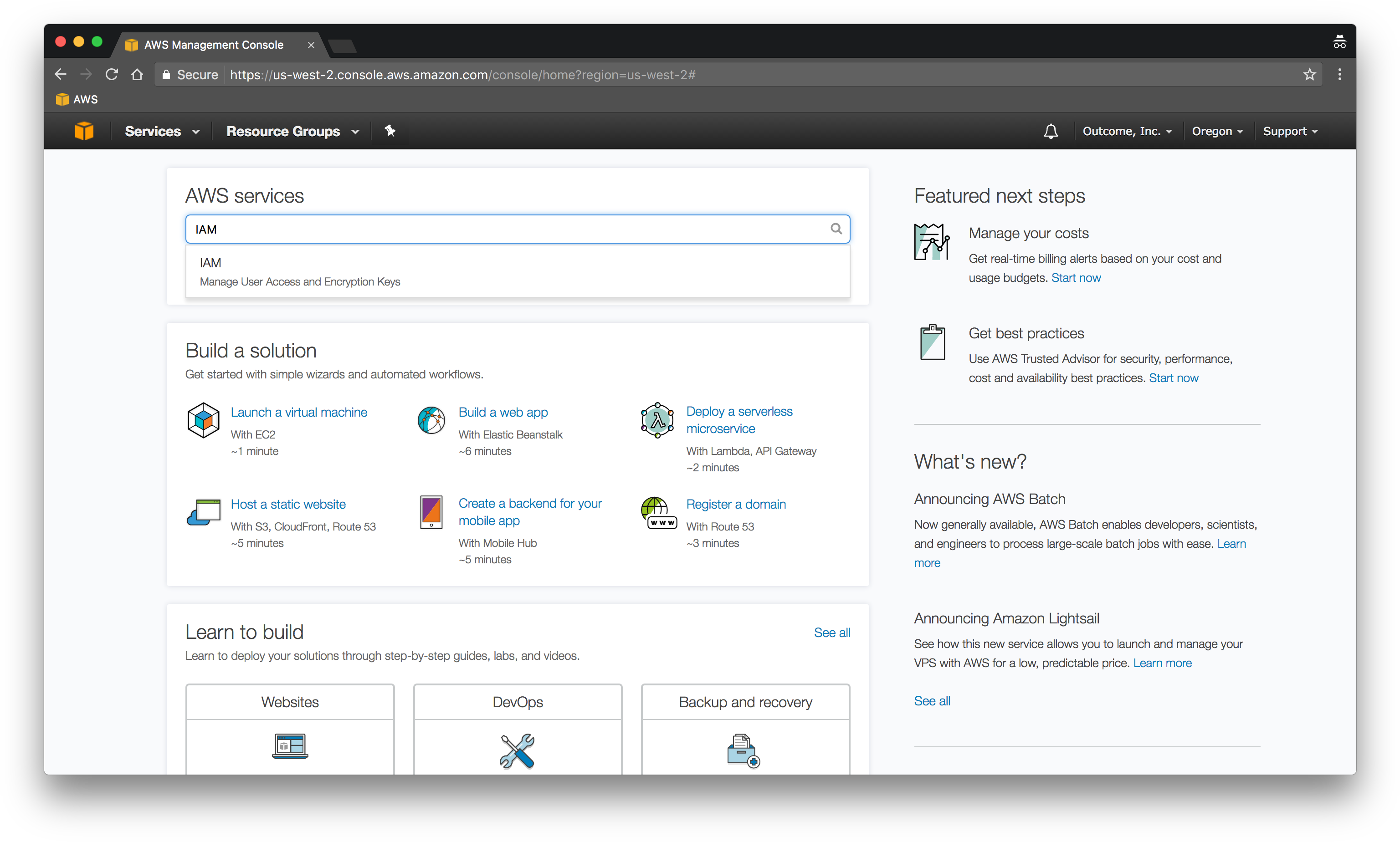Screen dimensions: 1400x842
Task: Click the Websites card laptop icon
Action: point(290,746)
